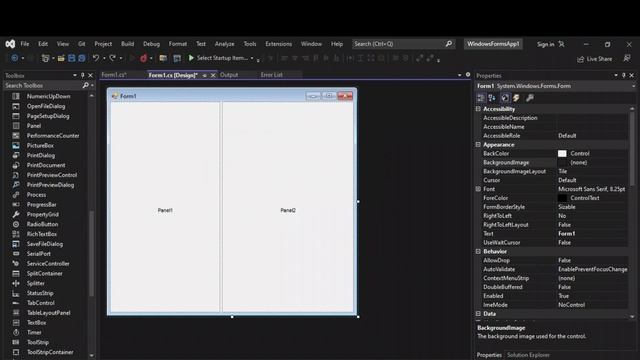Click the Toolbox scroll-down arrow

pos(91,356)
